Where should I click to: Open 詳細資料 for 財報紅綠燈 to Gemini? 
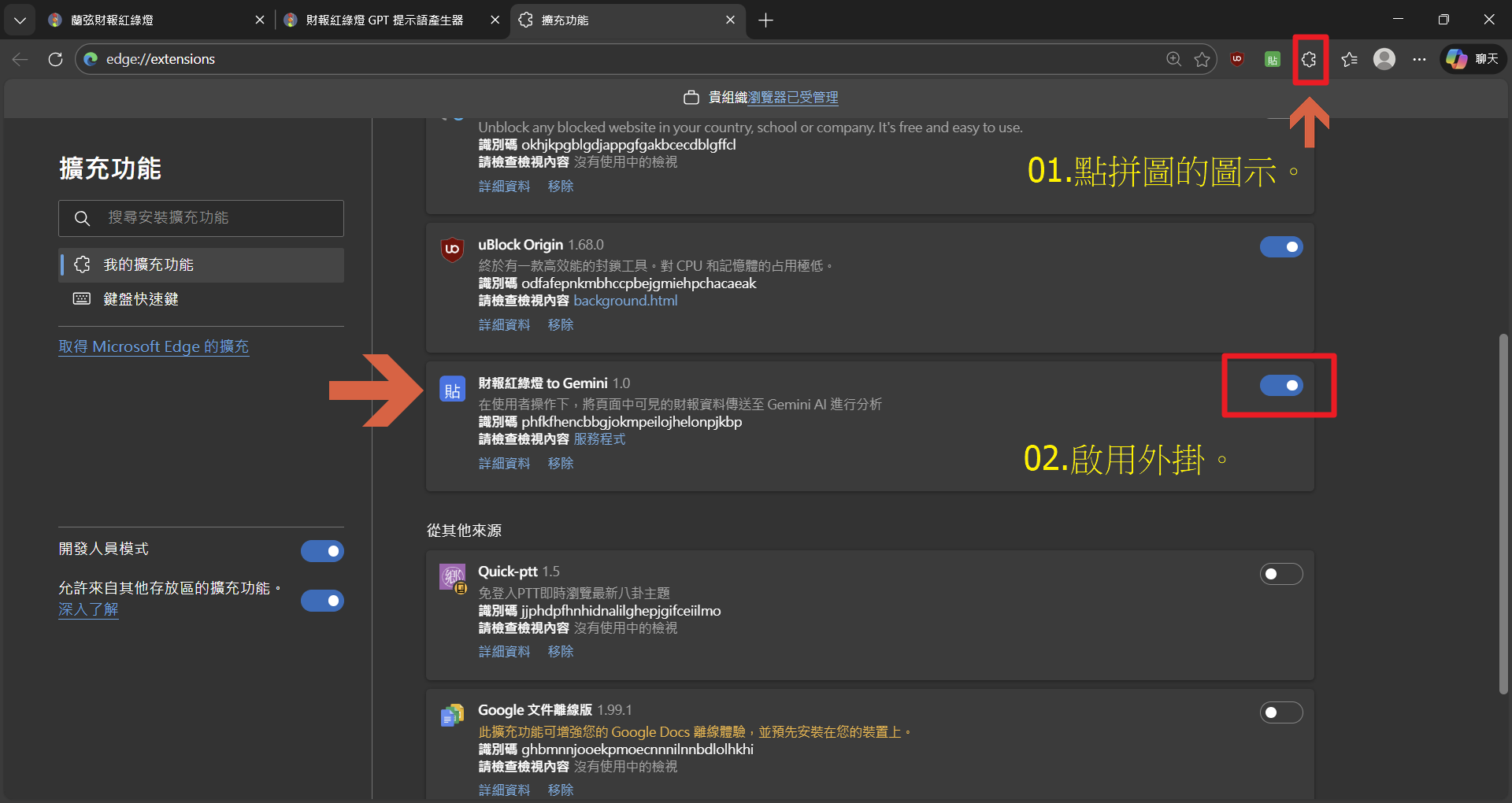click(x=504, y=464)
